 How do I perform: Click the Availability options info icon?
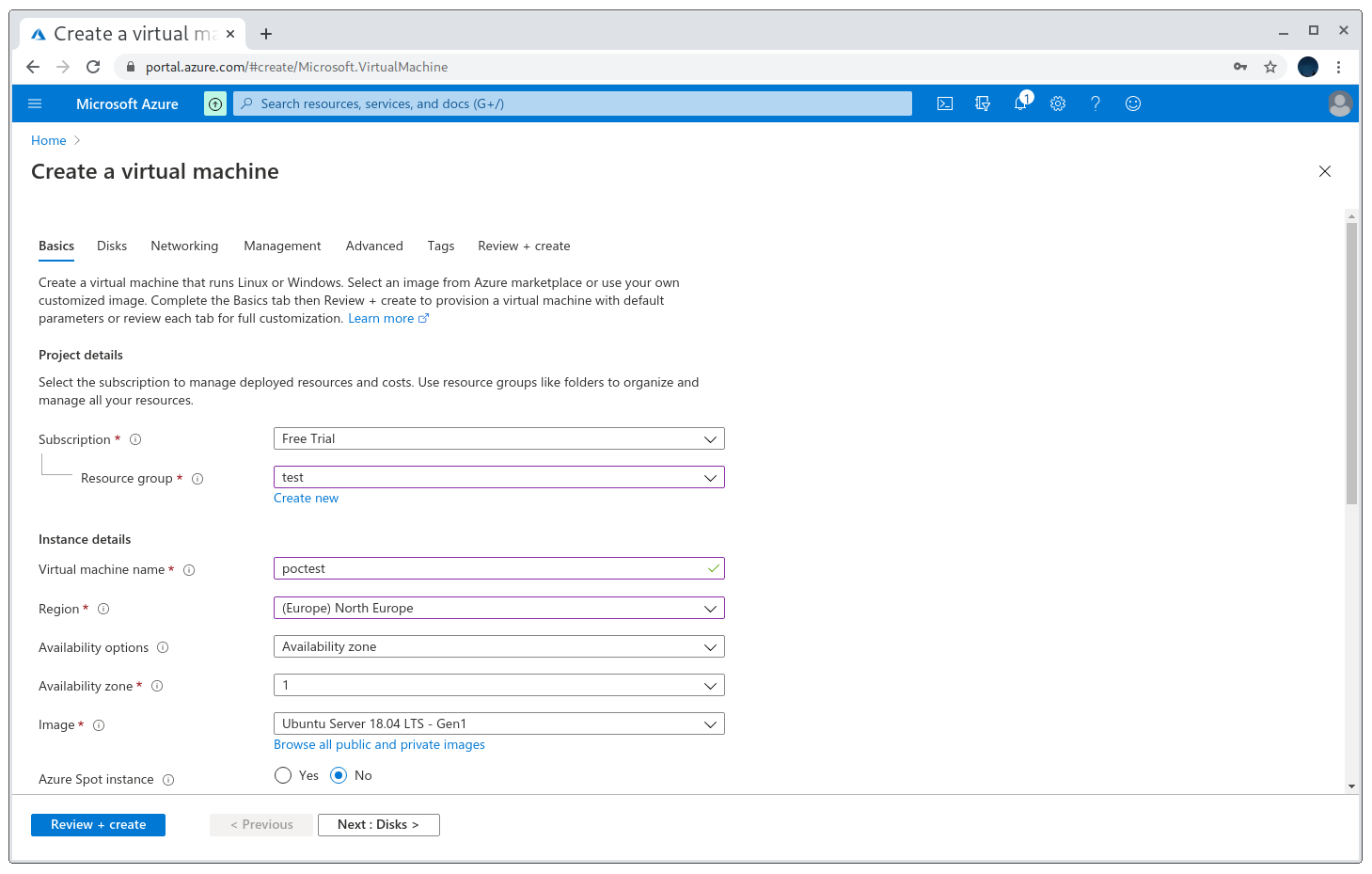[x=163, y=647]
